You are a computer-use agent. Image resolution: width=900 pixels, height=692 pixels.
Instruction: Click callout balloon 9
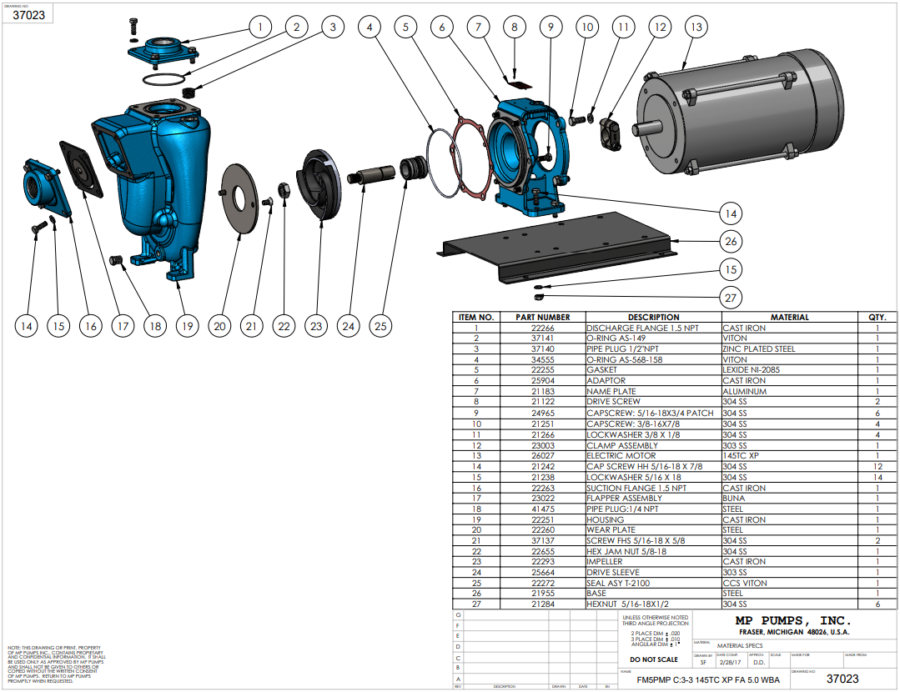(x=551, y=27)
